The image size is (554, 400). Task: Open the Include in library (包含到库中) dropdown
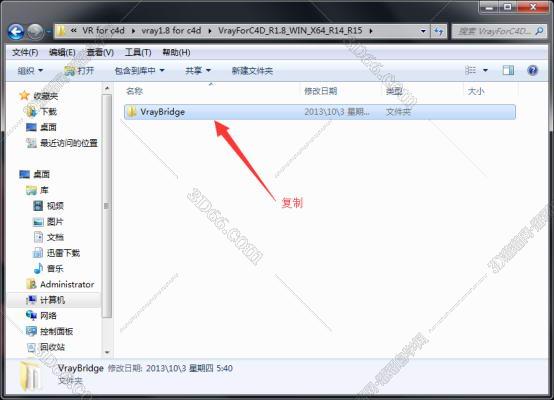[x=139, y=71]
